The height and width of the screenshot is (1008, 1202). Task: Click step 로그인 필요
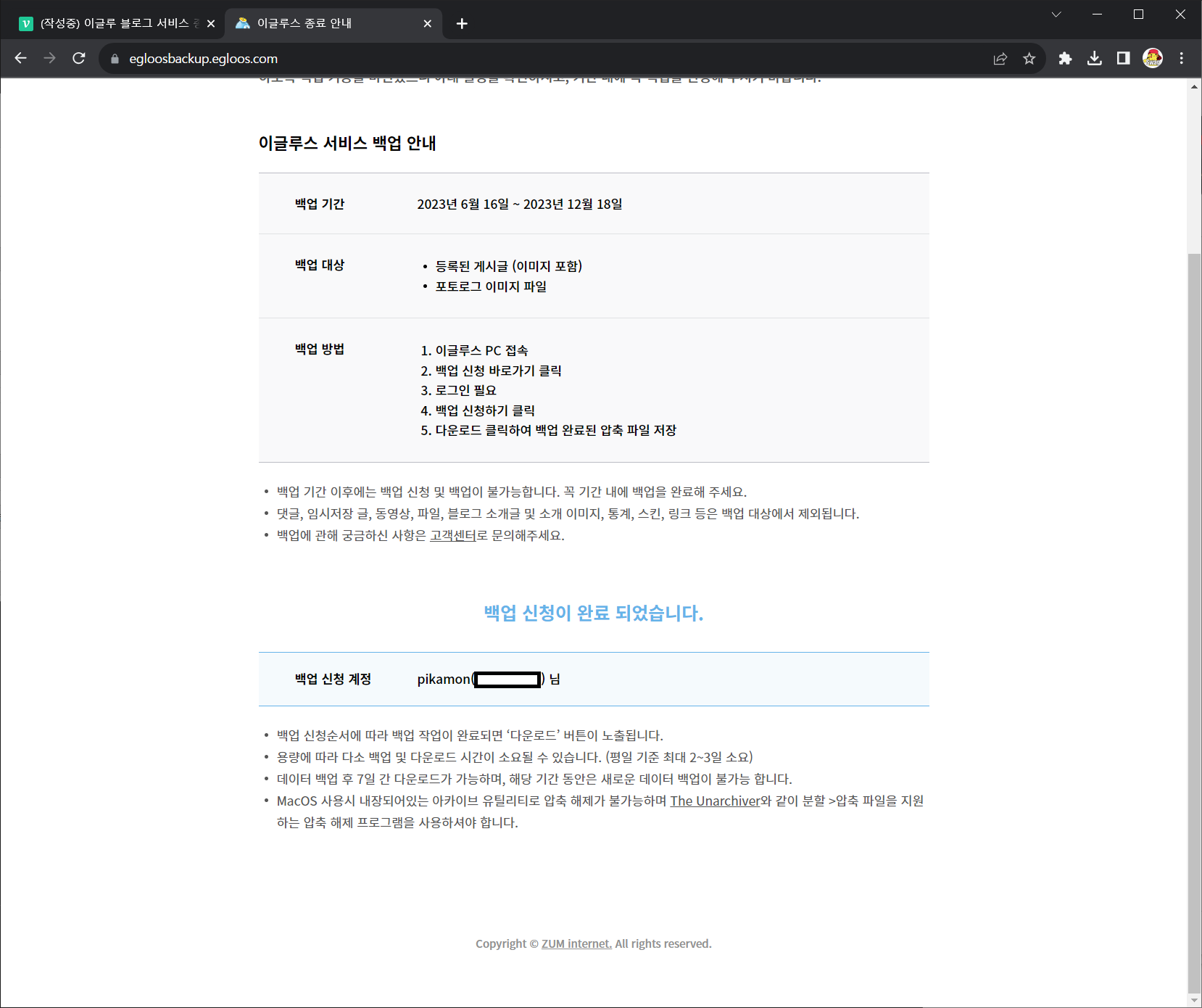click(465, 390)
